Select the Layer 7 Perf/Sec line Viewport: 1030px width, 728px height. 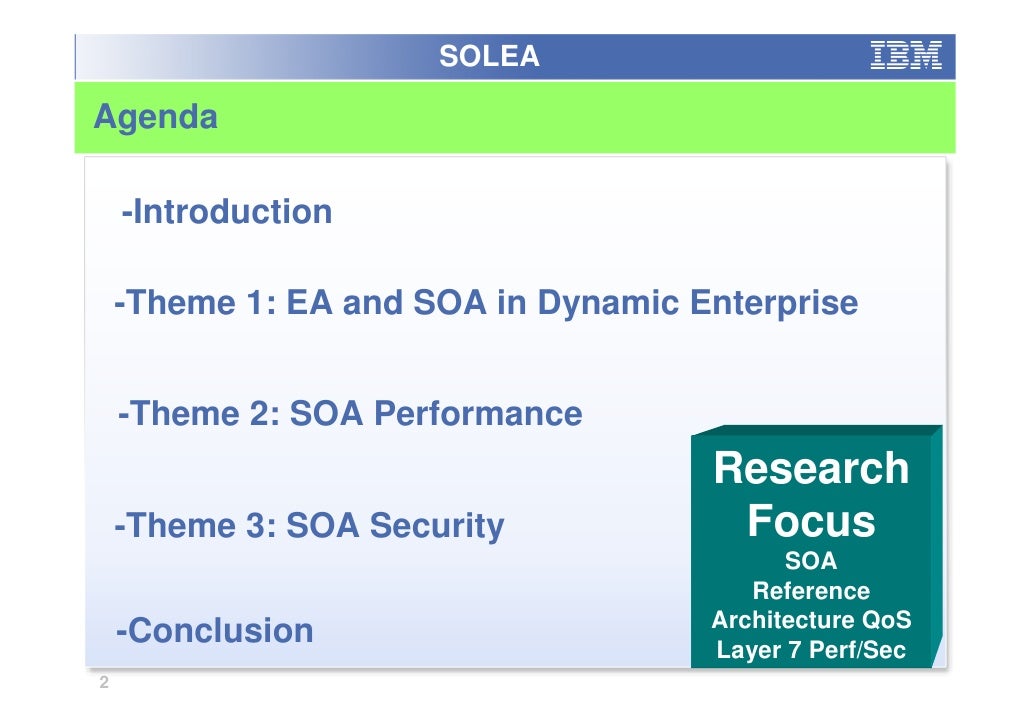(x=811, y=650)
